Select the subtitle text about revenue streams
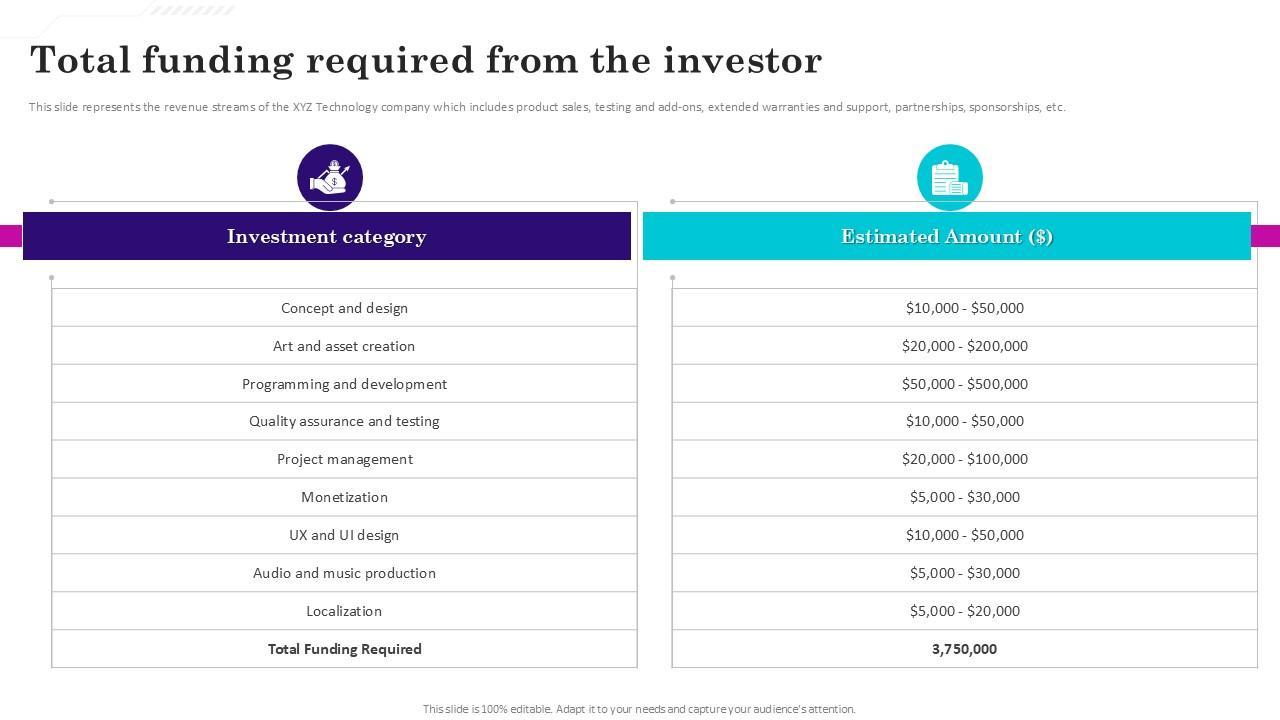 (x=547, y=107)
